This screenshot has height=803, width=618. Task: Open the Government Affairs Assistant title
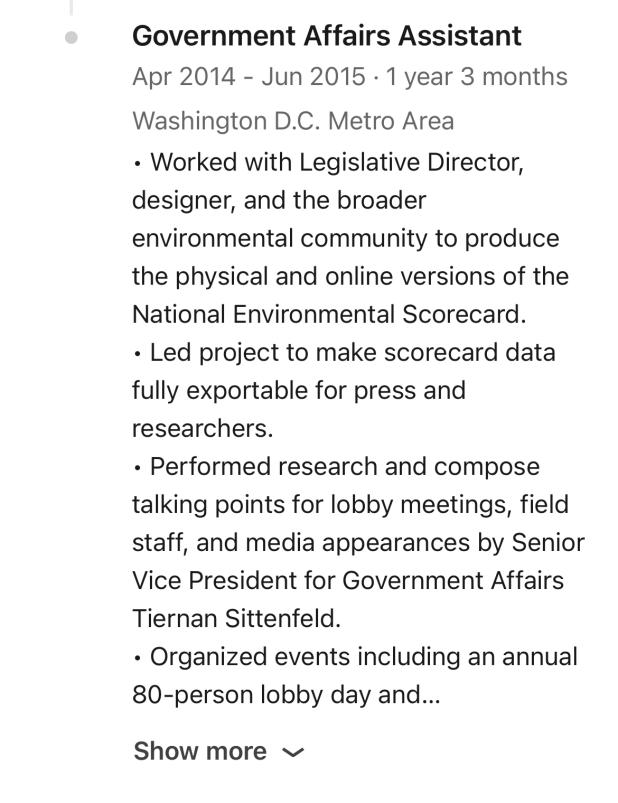[x=327, y=36]
